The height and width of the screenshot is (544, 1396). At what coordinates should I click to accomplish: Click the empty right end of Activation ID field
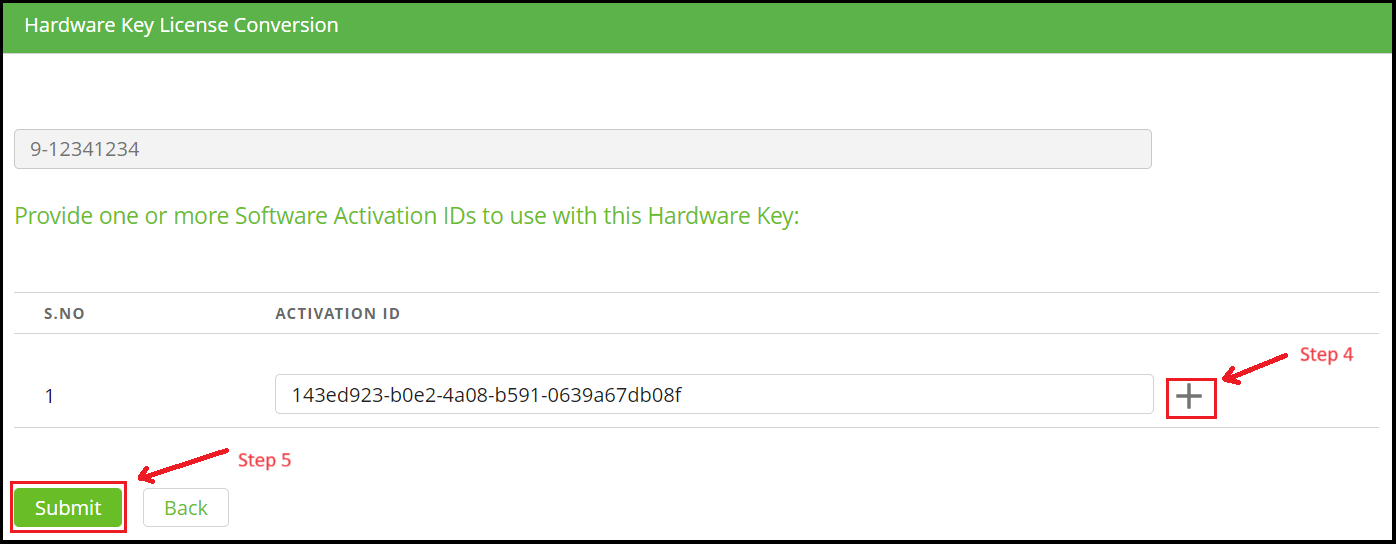pyautogui.click(x=1000, y=395)
